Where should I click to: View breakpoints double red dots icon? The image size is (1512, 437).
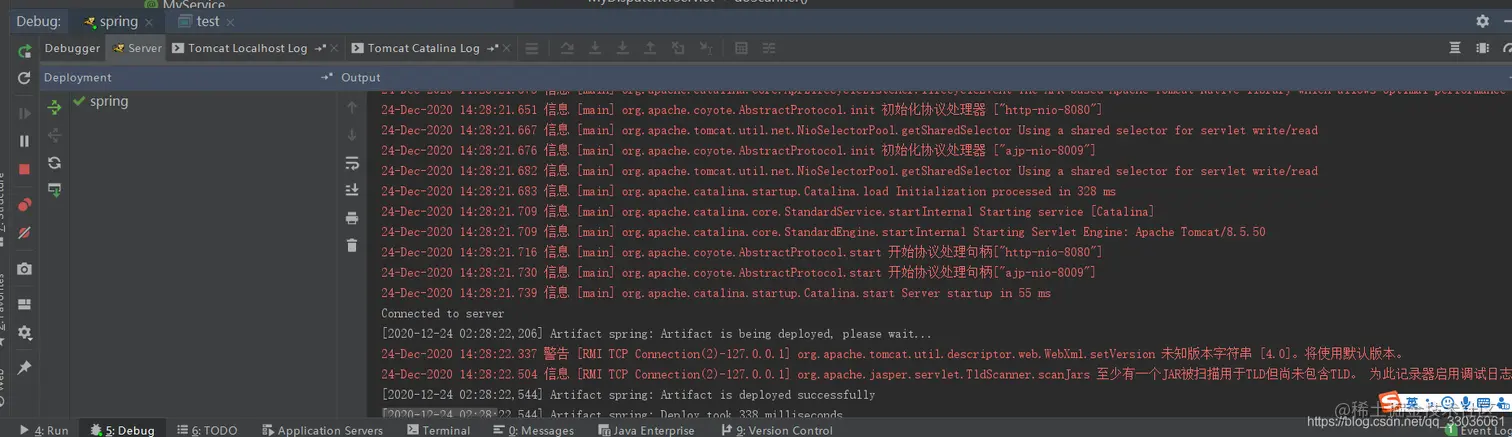(24, 205)
